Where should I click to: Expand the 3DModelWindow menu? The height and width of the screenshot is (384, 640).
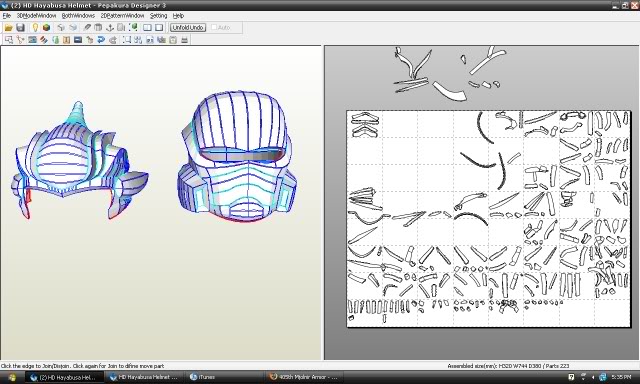coord(36,16)
